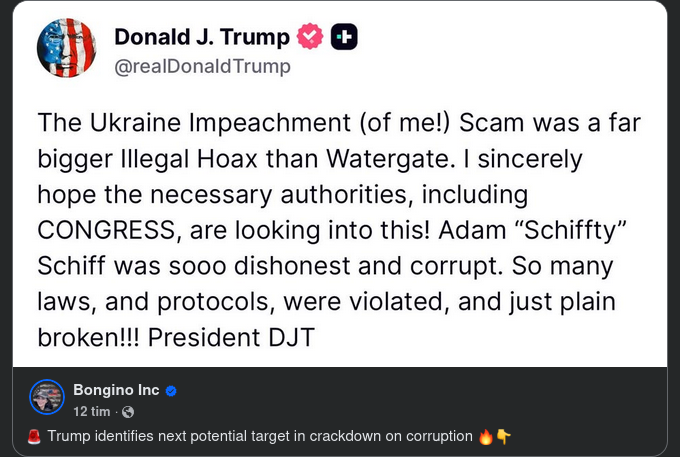Open the @realDonaldTrump handle

click(202, 67)
